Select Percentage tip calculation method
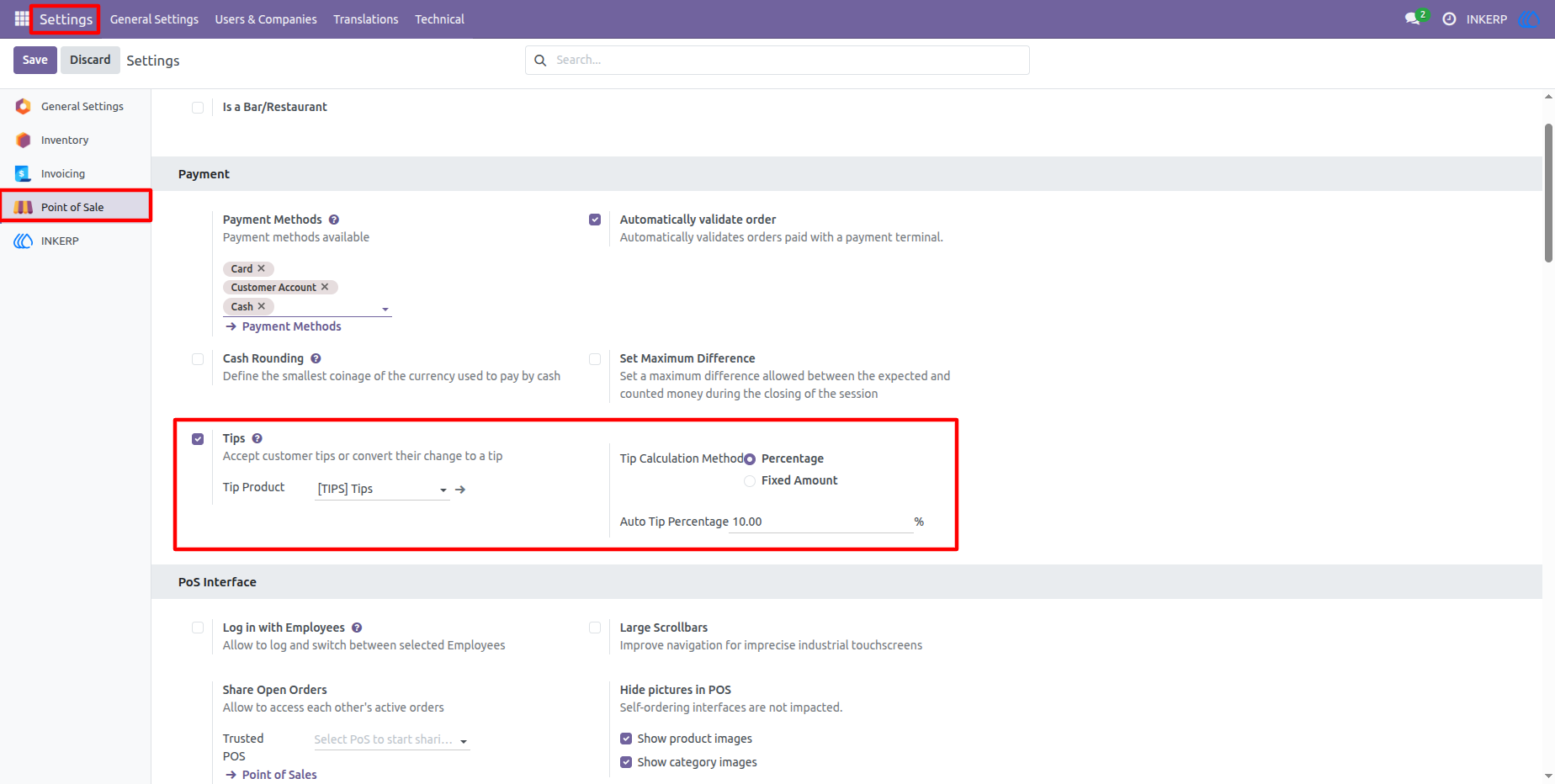The height and width of the screenshot is (784, 1555). (x=750, y=459)
